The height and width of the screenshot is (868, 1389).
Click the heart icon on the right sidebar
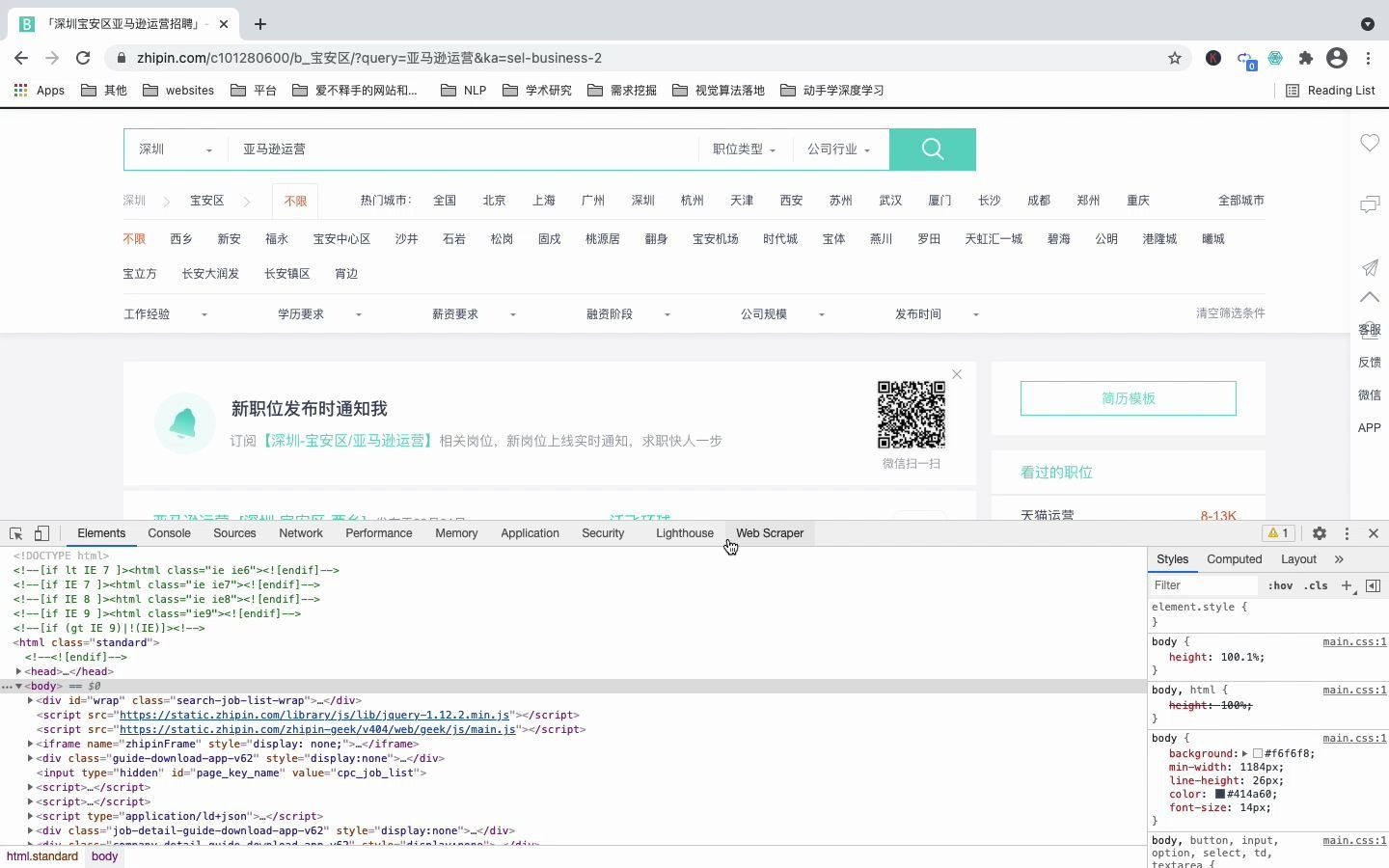[x=1370, y=143]
